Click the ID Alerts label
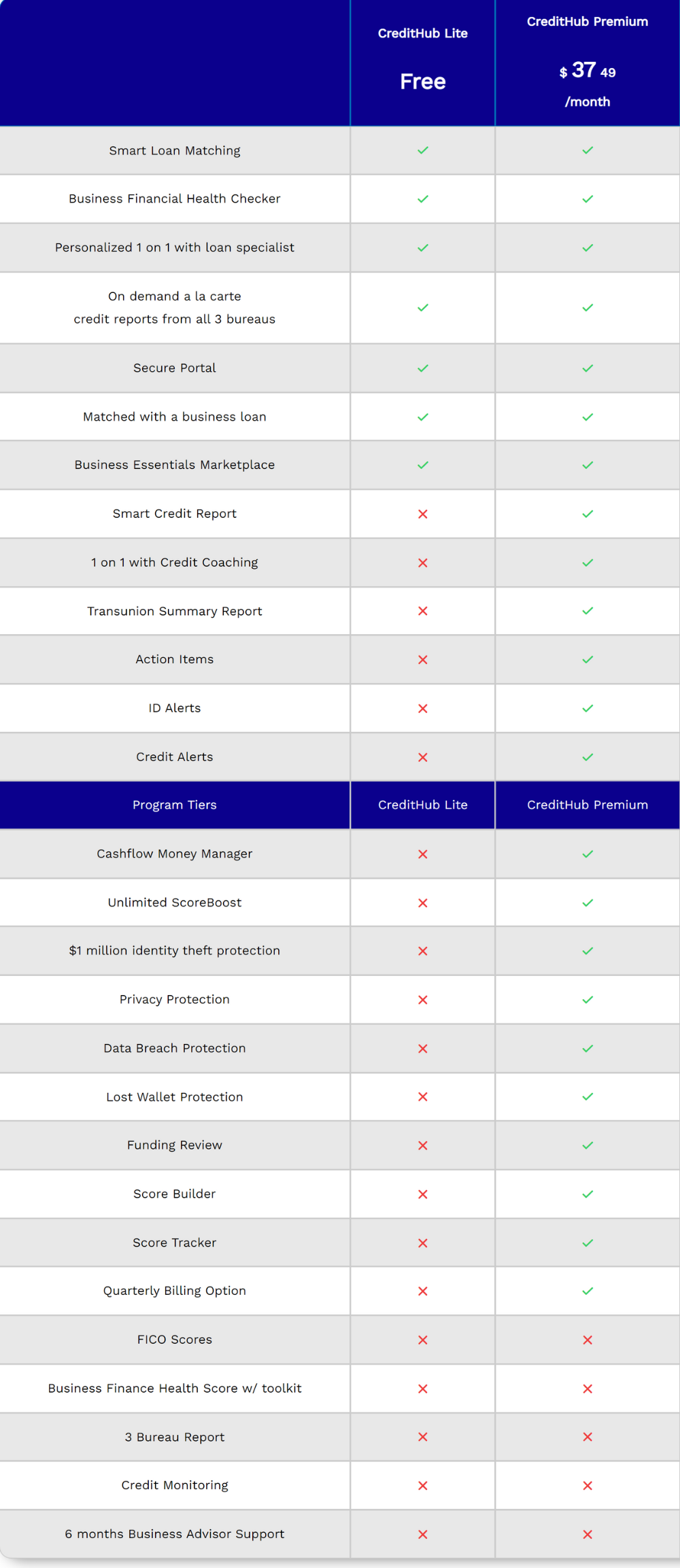The width and height of the screenshot is (680, 1568). pyautogui.click(x=175, y=708)
